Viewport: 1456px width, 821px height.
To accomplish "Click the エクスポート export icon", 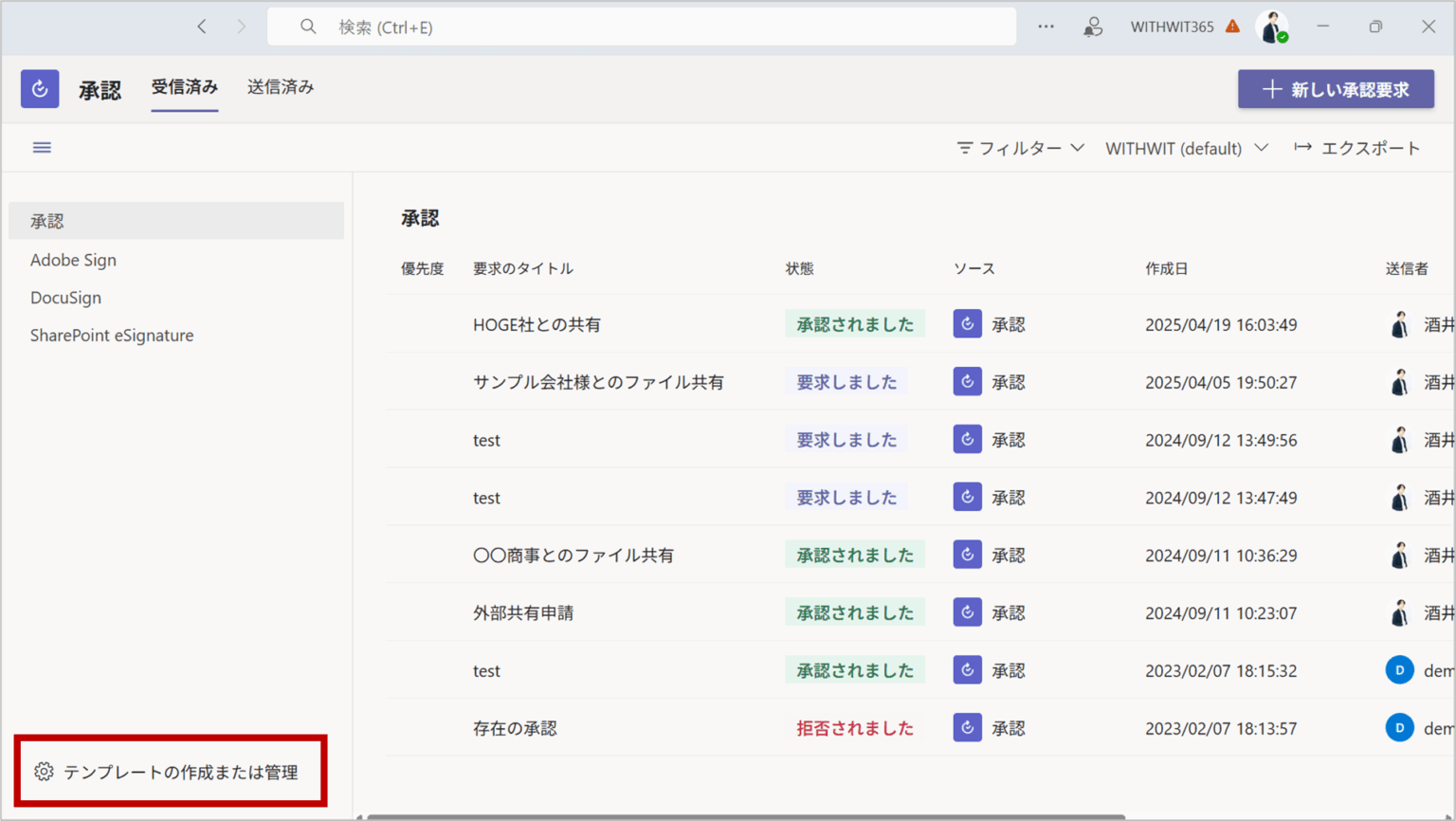I will tap(1304, 148).
